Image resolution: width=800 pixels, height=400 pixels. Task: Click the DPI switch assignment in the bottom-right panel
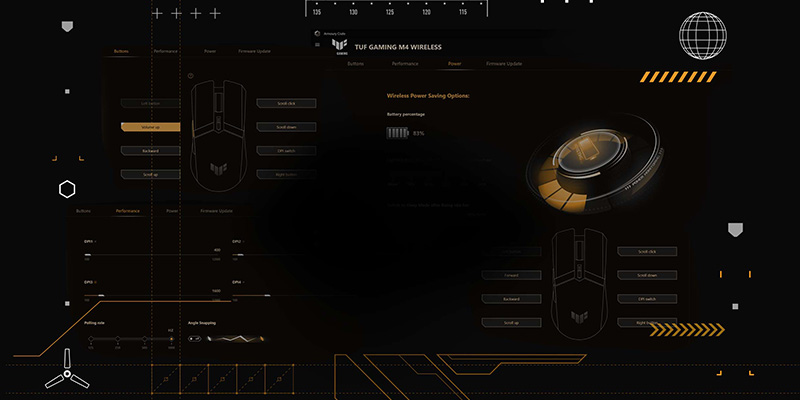(x=647, y=299)
